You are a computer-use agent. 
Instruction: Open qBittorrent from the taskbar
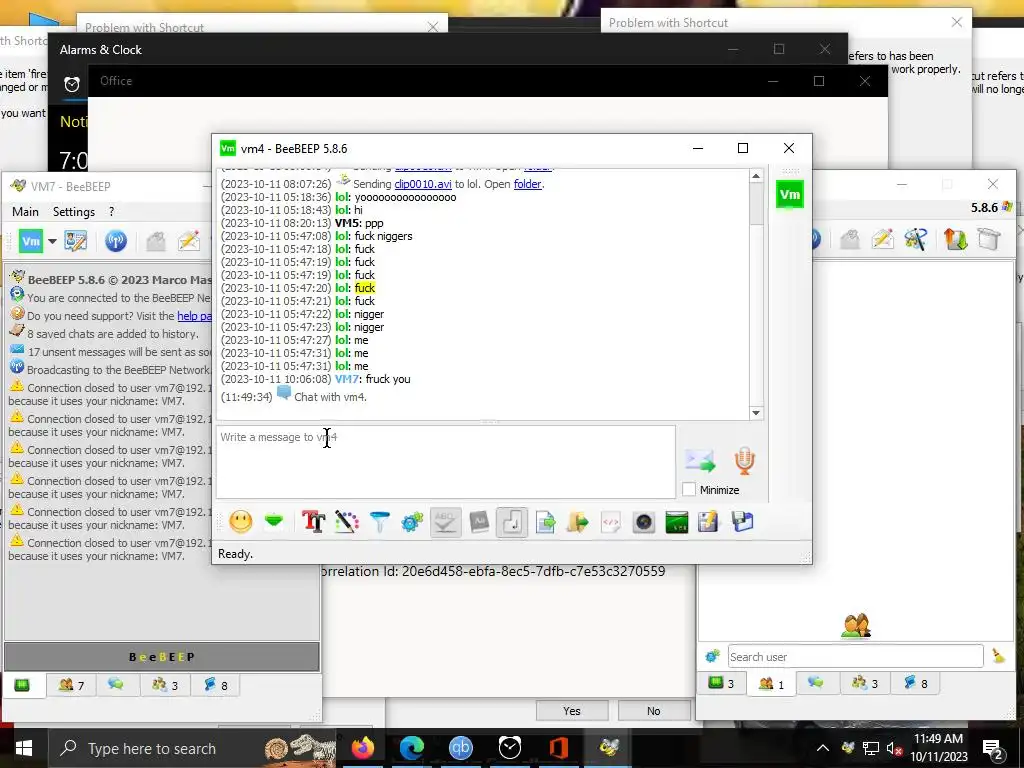tap(461, 748)
